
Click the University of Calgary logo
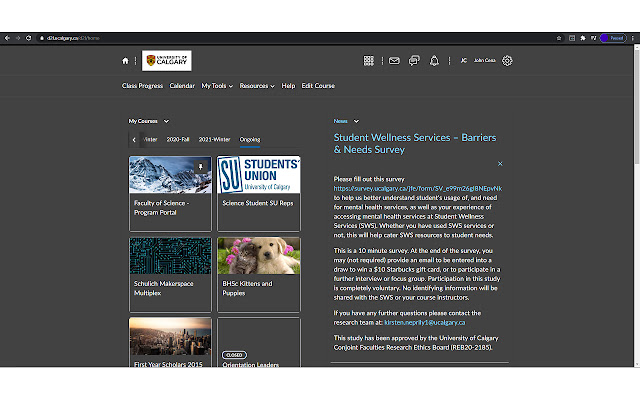[167, 60]
